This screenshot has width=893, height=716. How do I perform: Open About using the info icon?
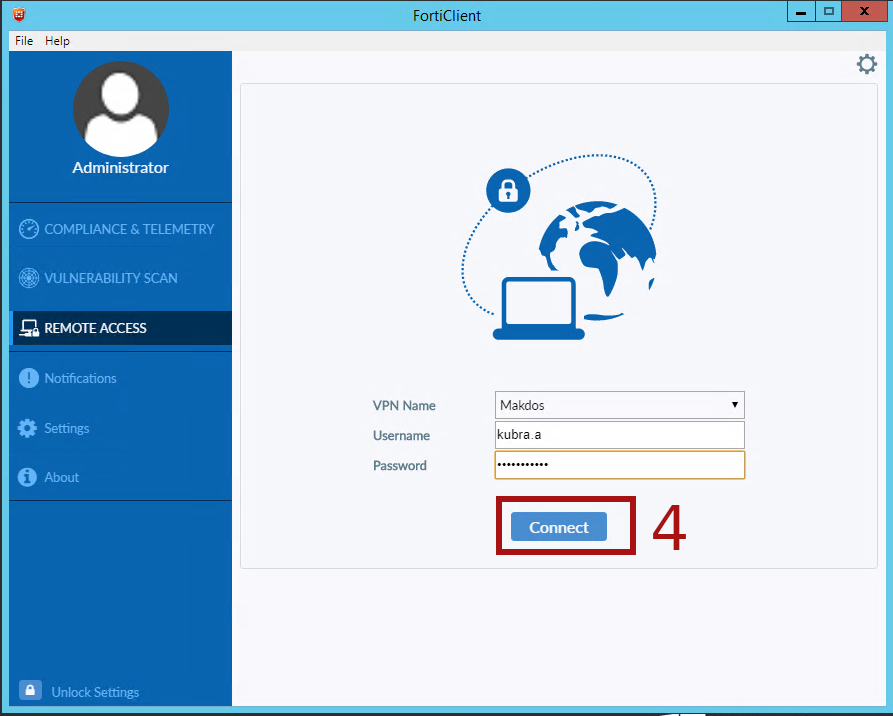28,477
